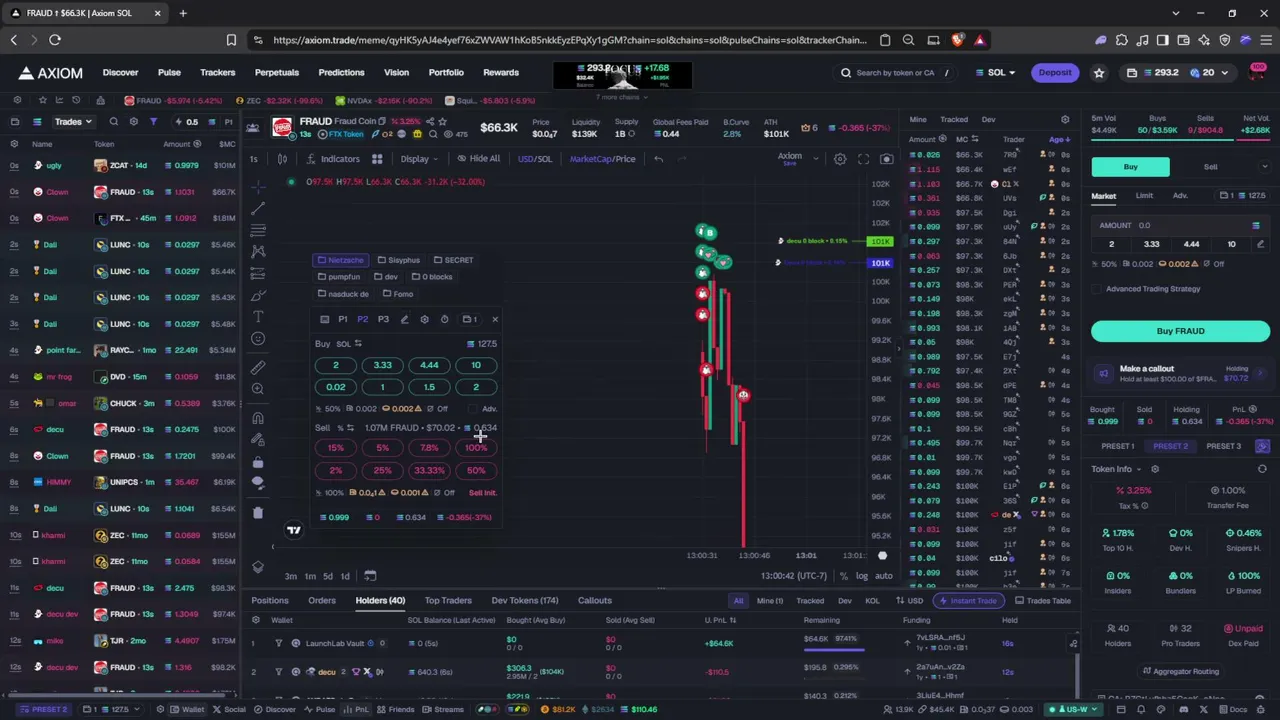Screen dimensions: 1280x720
Task: Open the Axiom save layout dropdown
Action: pyautogui.click(x=796, y=158)
